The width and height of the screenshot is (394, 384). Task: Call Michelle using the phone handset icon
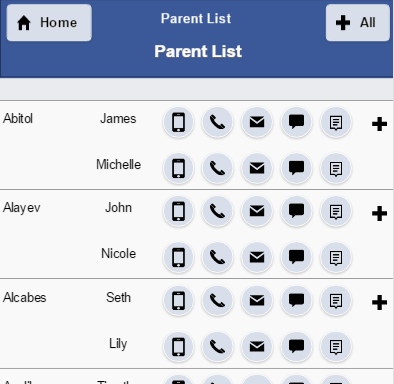[218, 168]
